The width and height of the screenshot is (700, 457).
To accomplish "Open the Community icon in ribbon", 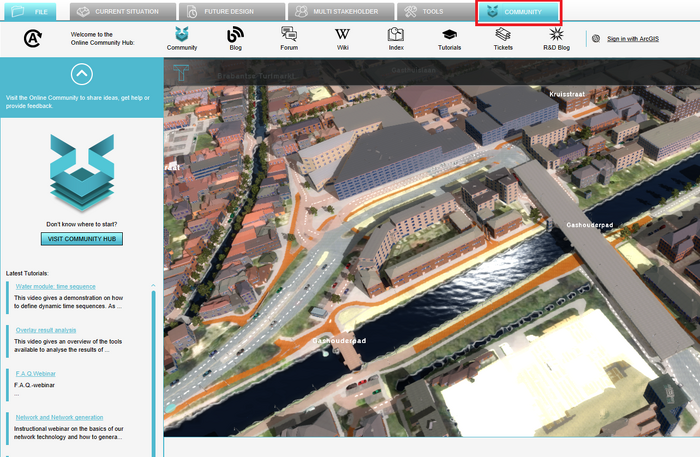I will coord(182,36).
